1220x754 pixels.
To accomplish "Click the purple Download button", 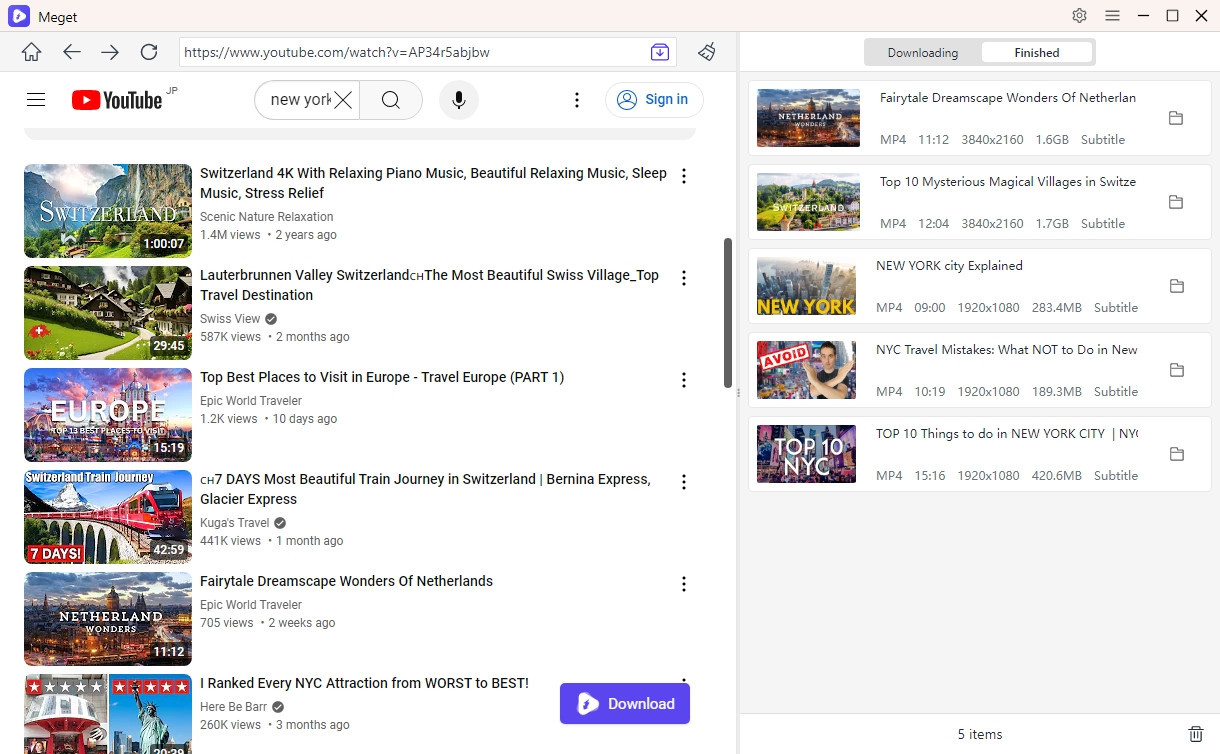I will pyautogui.click(x=625, y=704).
